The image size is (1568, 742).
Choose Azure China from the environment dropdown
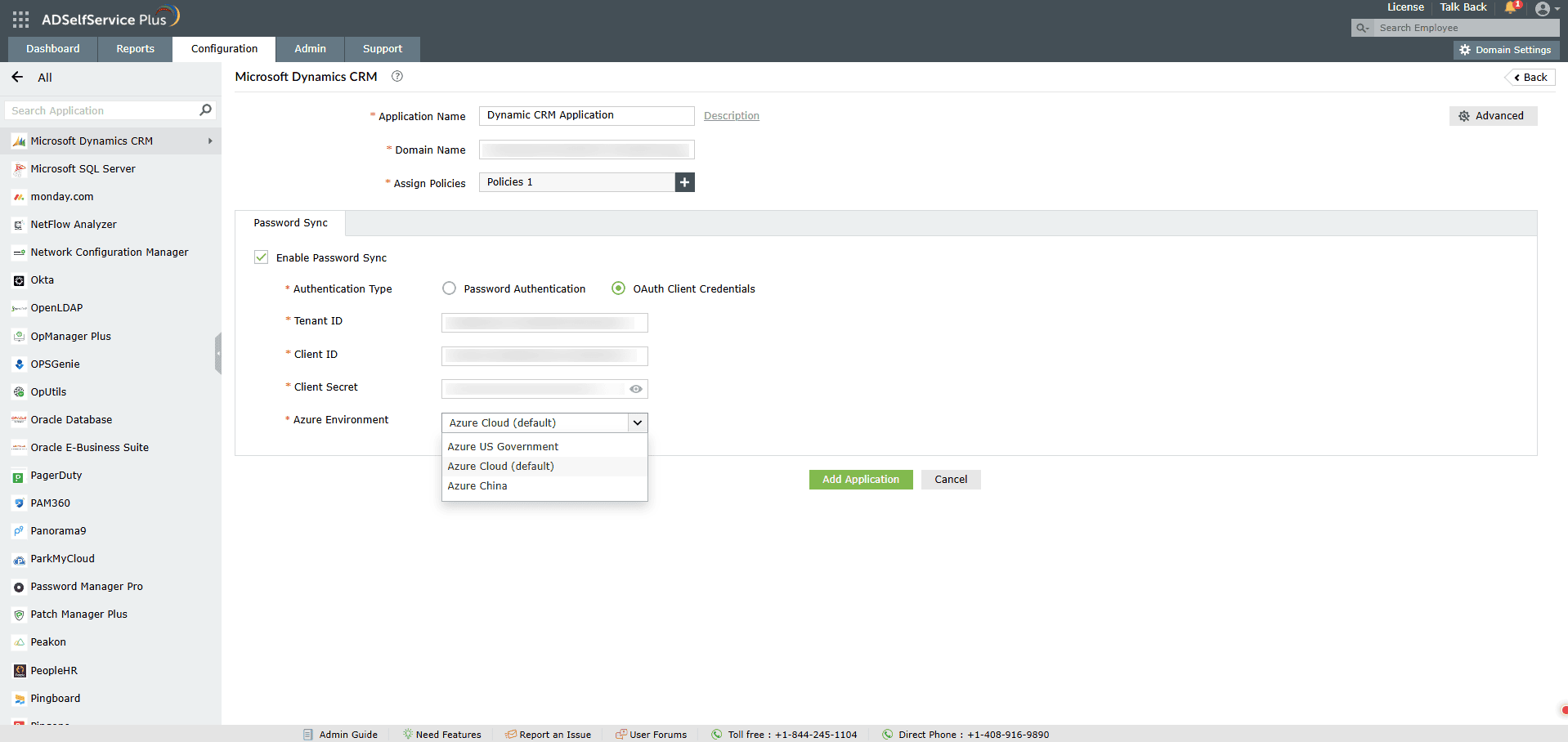pyautogui.click(x=477, y=485)
